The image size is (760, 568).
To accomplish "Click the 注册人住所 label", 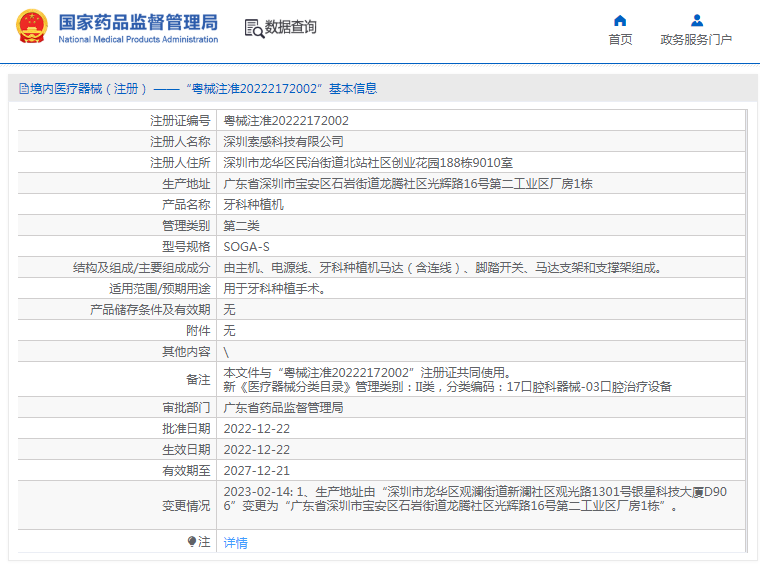I will tap(180, 163).
